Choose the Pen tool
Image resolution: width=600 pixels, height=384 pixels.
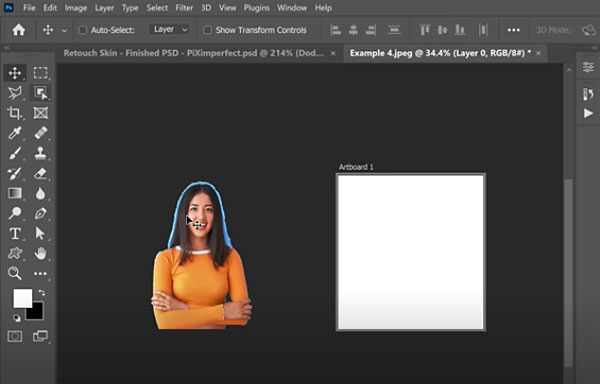40,213
